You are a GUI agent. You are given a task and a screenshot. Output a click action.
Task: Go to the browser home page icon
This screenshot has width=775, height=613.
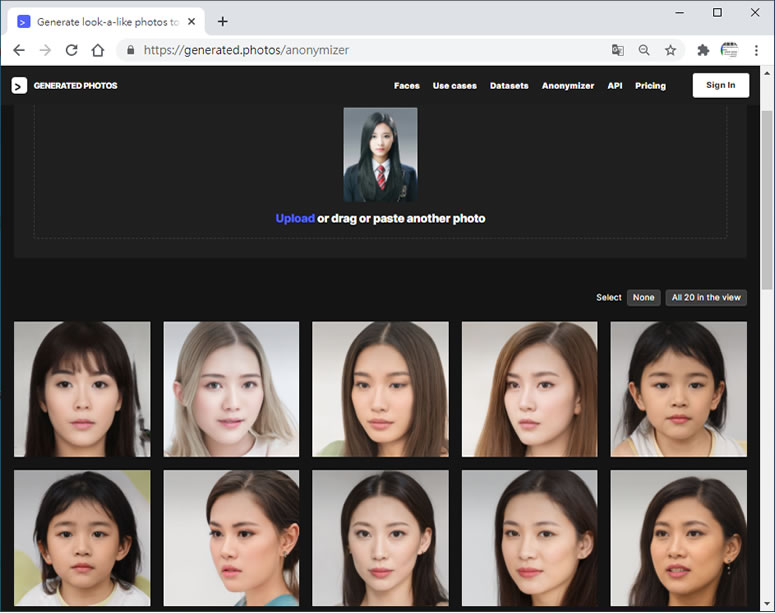click(97, 50)
